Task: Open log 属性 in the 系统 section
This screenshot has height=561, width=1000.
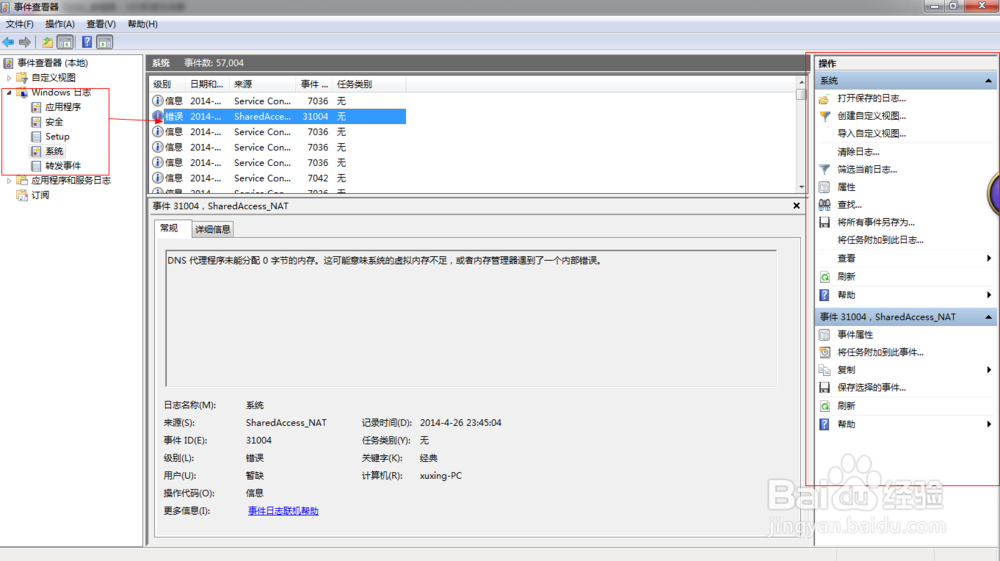Action: click(x=846, y=187)
